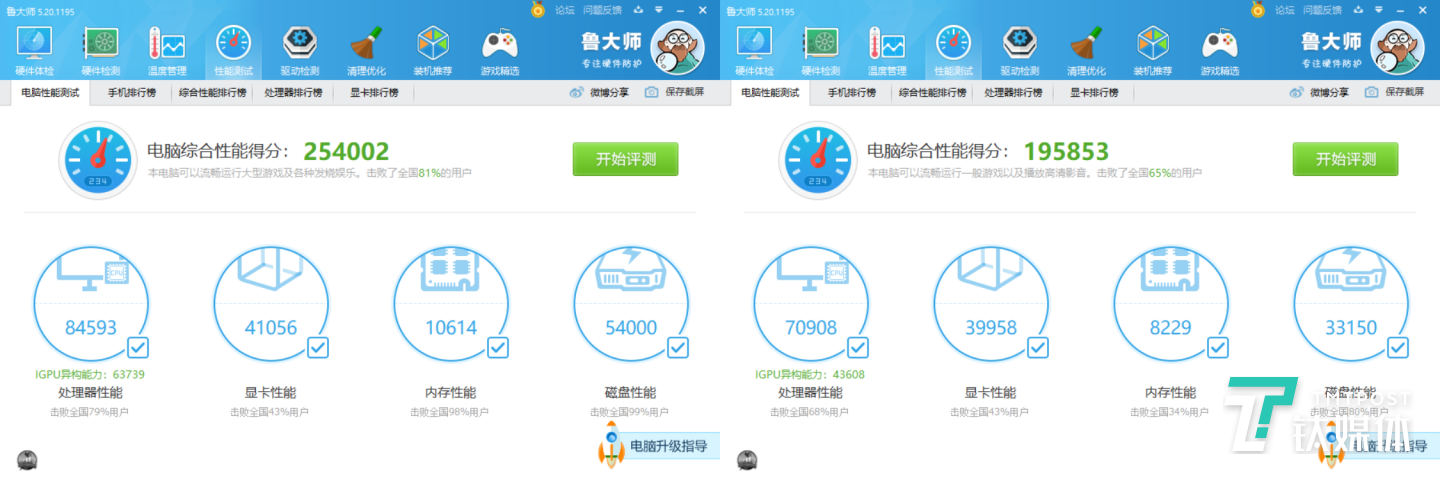Select 性能测试 in the 254002-score window
Screen dimensions: 1440x480
[233, 50]
